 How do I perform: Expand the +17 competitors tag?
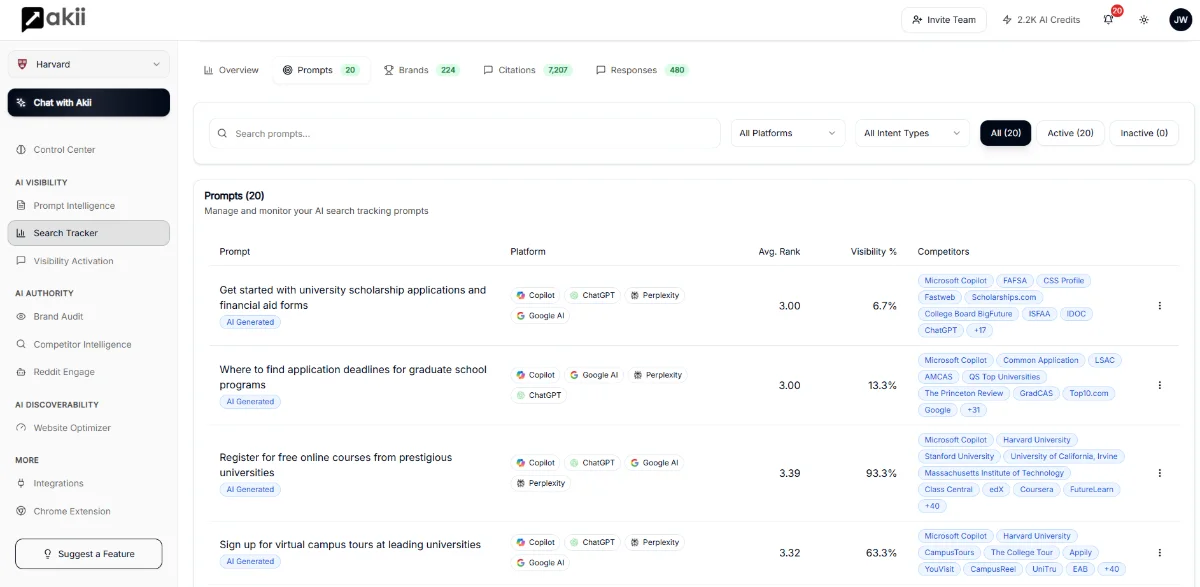pyautogui.click(x=980, y=330)
